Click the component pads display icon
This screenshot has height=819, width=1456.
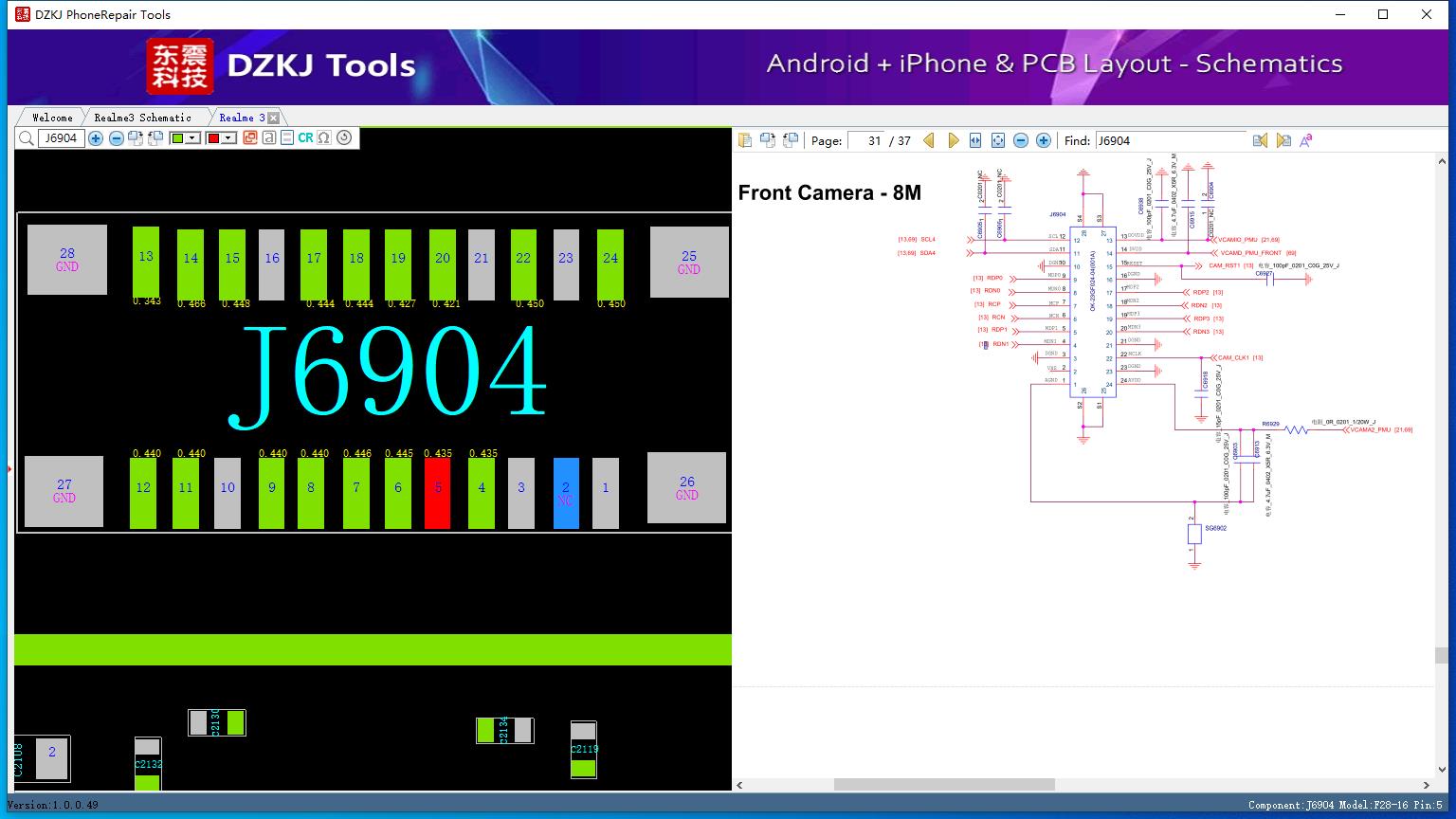(x=287, y=137)
